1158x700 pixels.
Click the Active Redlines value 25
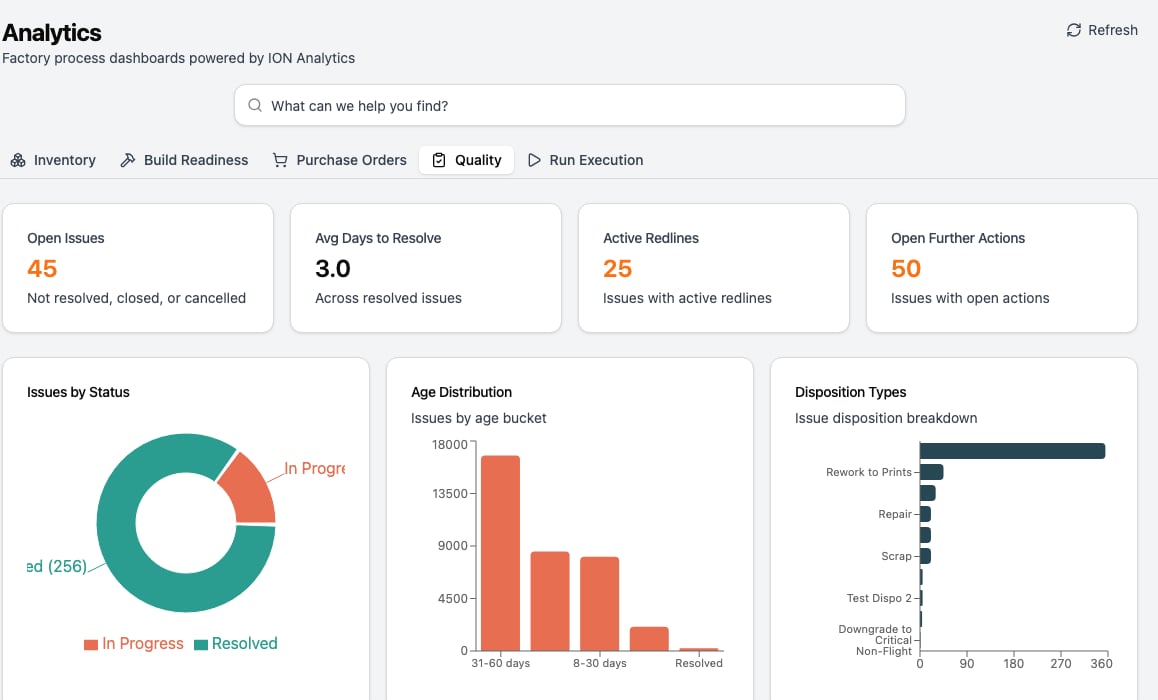tap(617, 269)
